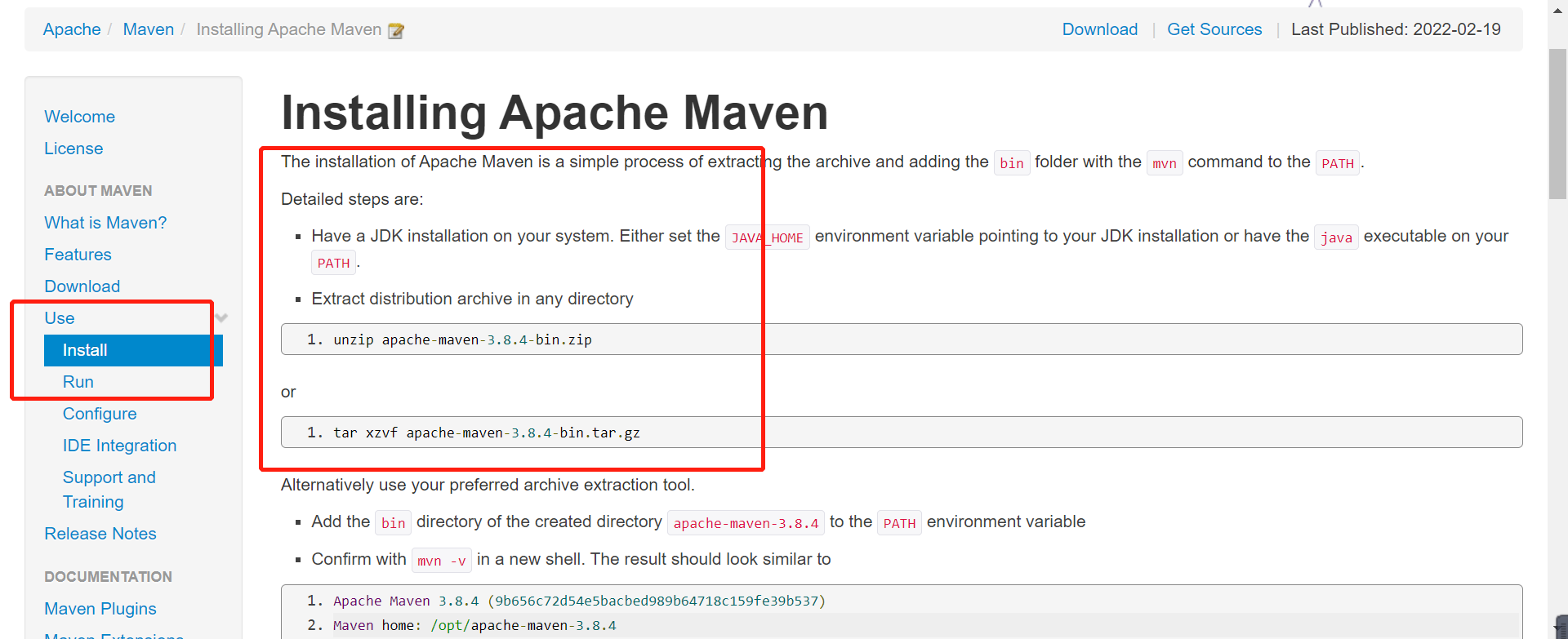Viewport: 1568px width, 639px height.
Task: Select the active Install sidebar item
Action: pyautogui.click(x=133, y=350)
